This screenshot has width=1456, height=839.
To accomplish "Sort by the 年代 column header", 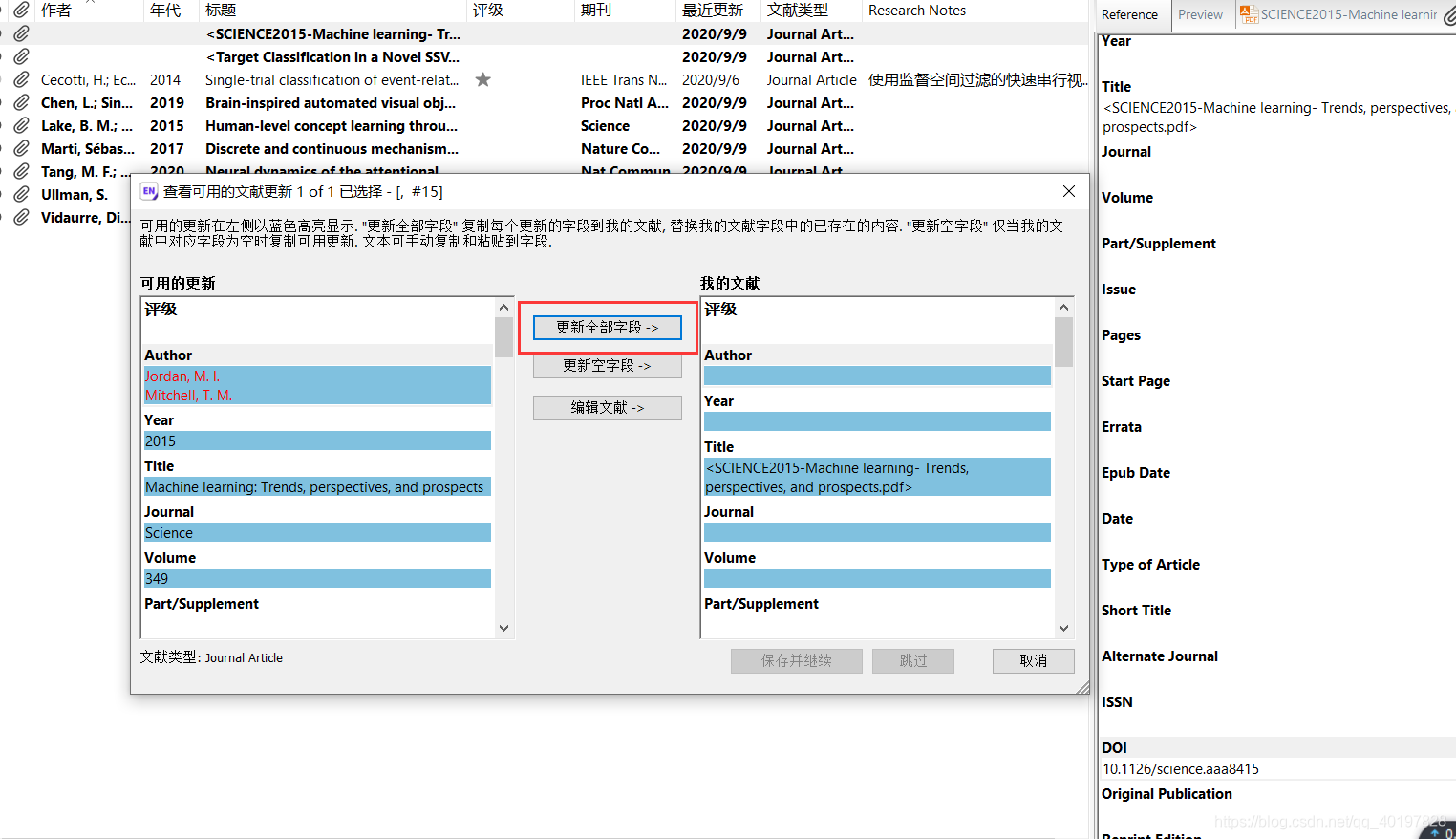I will click(x=165, y=10).
